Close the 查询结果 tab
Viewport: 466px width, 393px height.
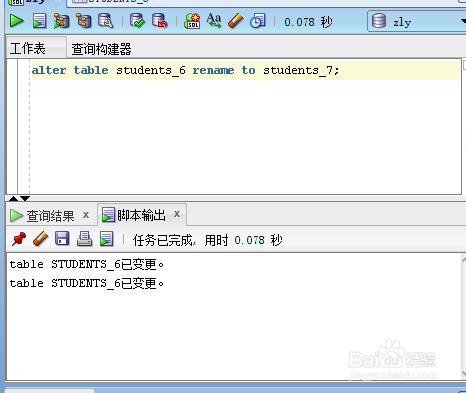point(86,215)
